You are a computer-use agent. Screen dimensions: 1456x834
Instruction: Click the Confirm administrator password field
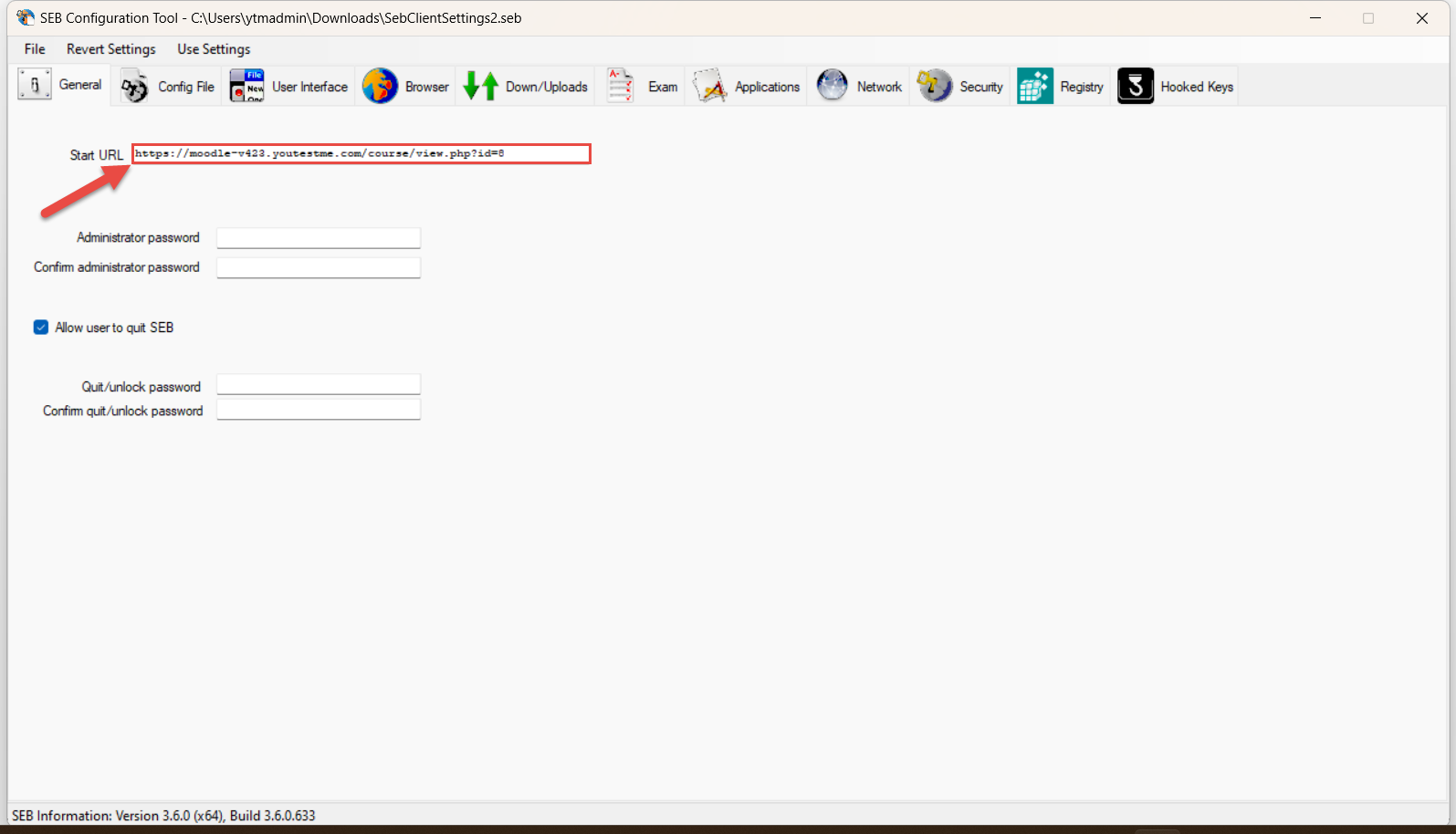pyautogui.click(x=318, y=267)
